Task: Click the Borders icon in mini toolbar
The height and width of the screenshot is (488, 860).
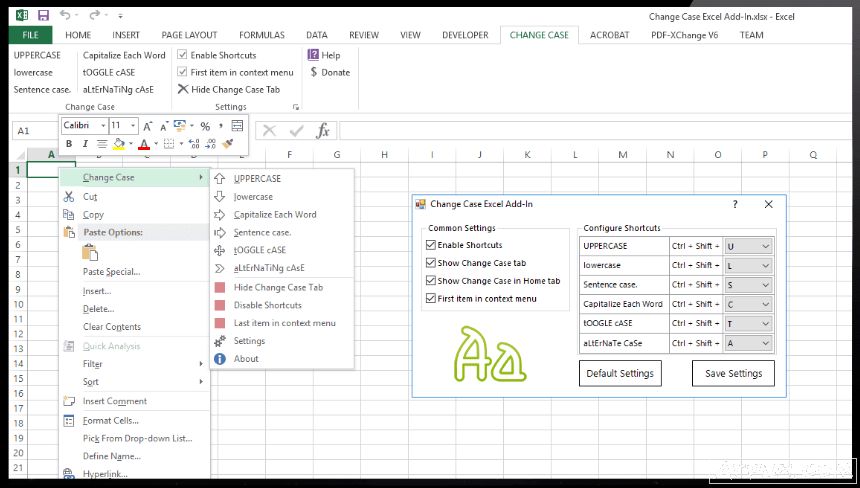Action: click(x=169, y=144)
